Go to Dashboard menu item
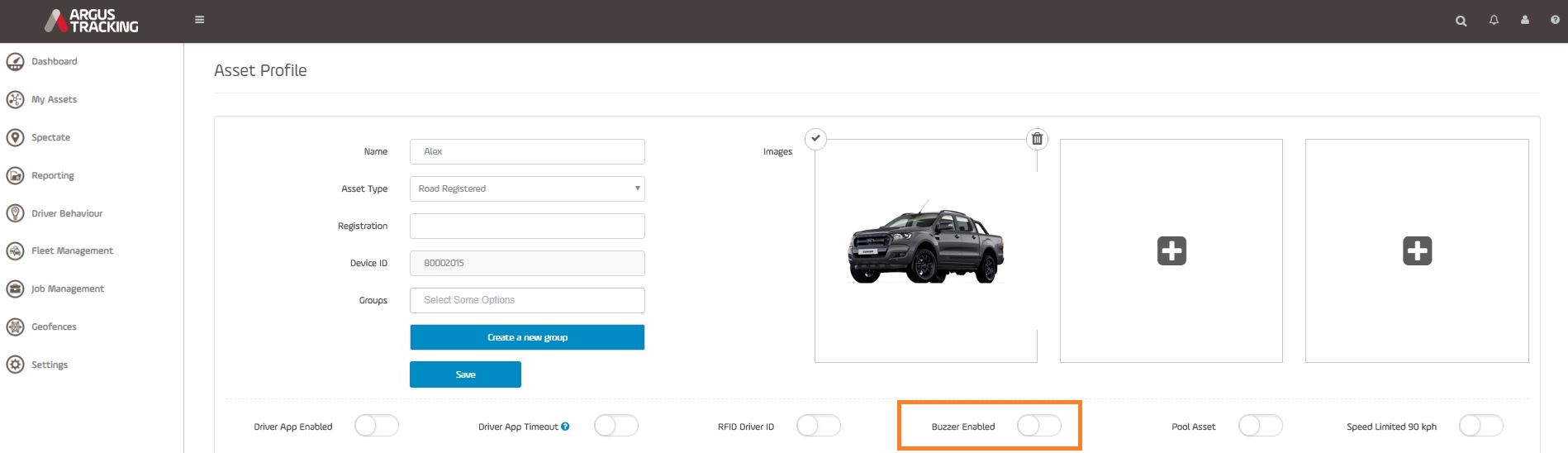This screenshot has height=453, width=1568. click(55, 61)
